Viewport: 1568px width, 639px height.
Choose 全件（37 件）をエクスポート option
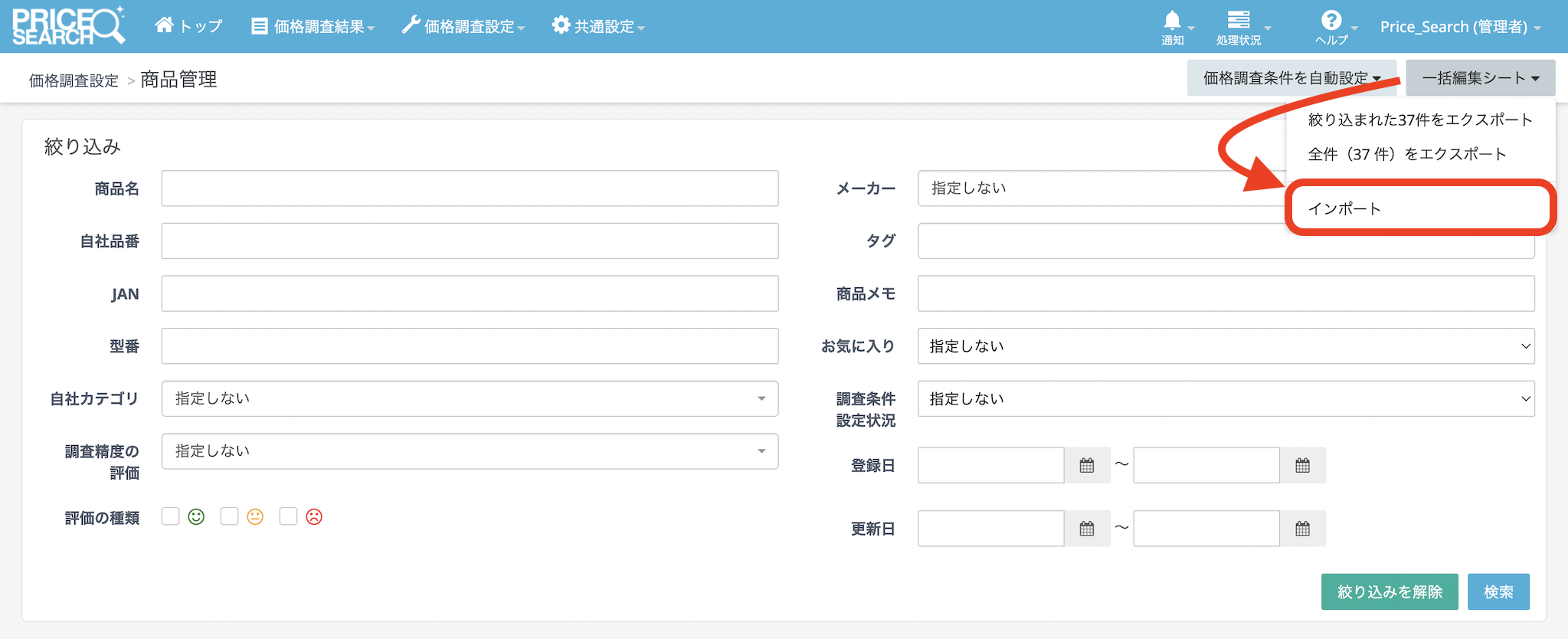[1407, 154]
